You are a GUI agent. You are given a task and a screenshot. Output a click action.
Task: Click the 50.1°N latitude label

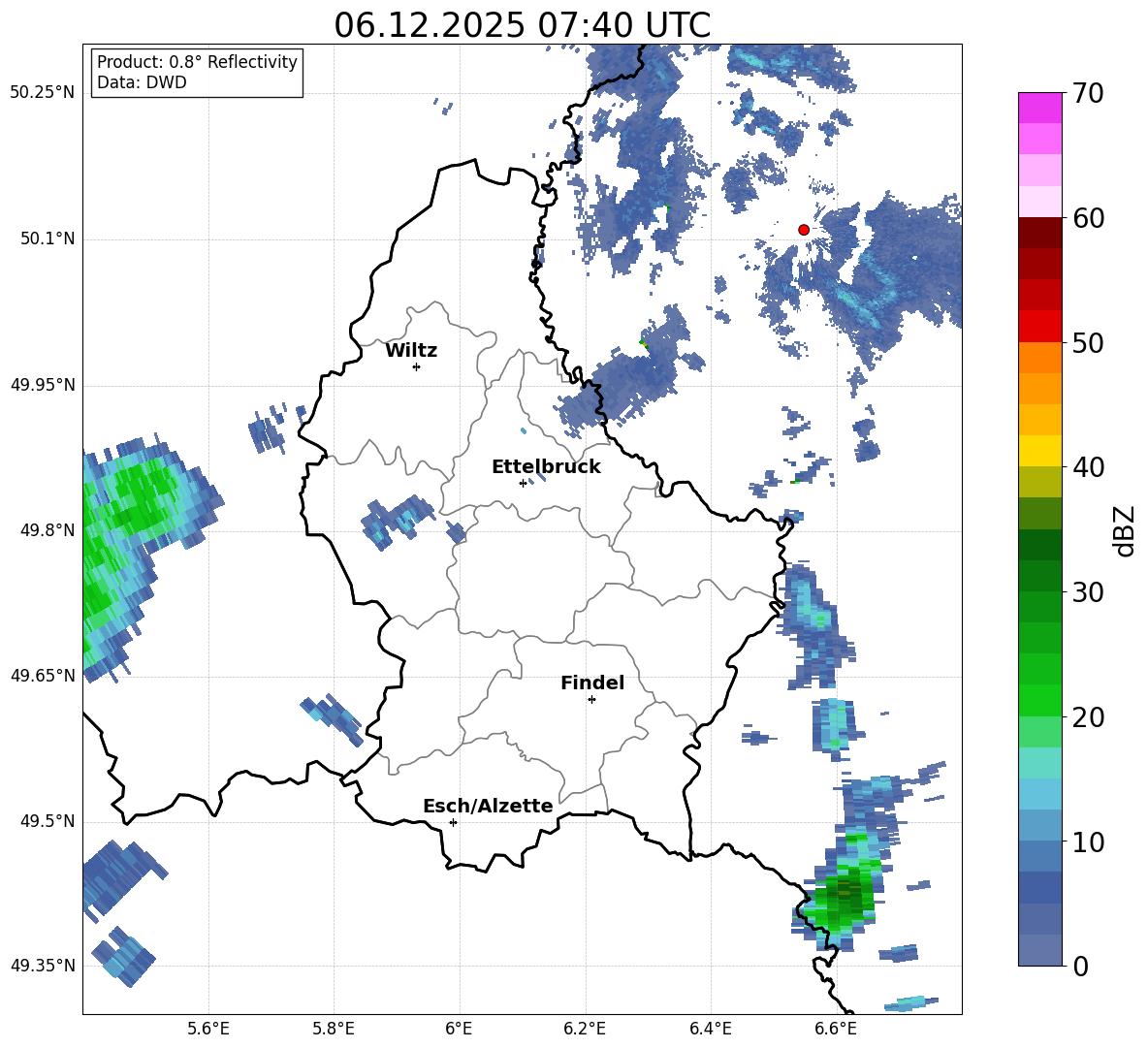tap(48, 238)
